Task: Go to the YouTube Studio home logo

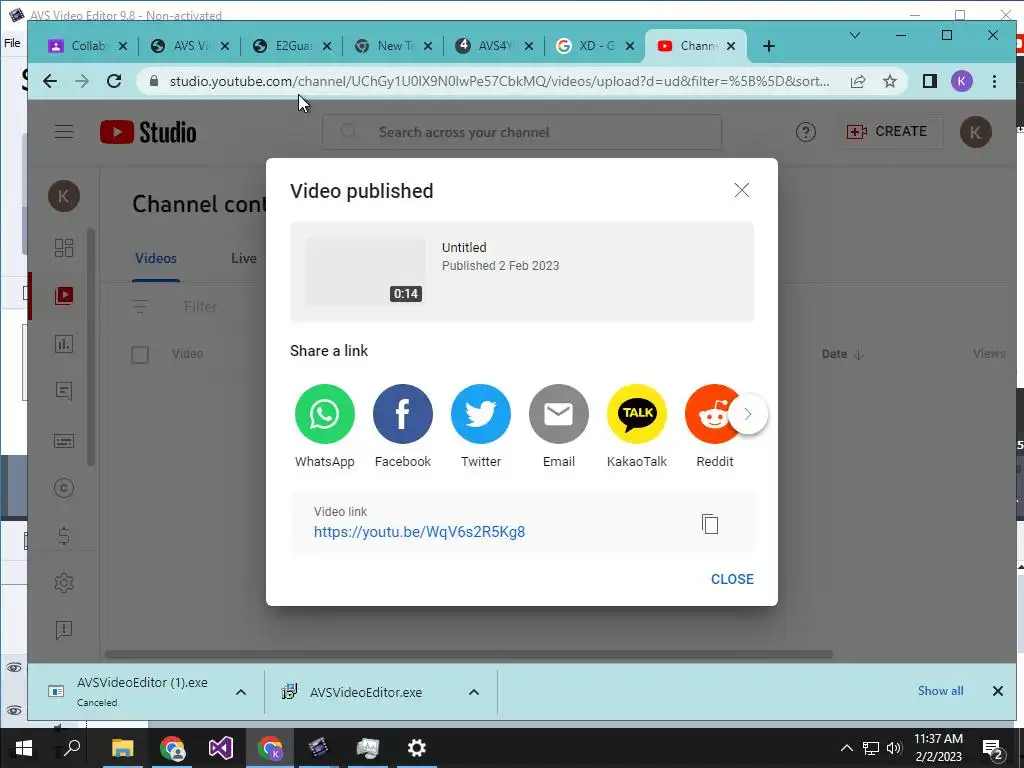Action: coord(148,132)
